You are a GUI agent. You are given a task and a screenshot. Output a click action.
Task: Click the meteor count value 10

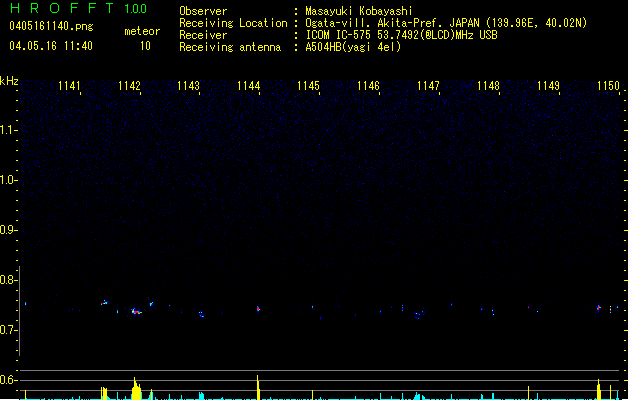pyautogui.click(x=145, y=46)
